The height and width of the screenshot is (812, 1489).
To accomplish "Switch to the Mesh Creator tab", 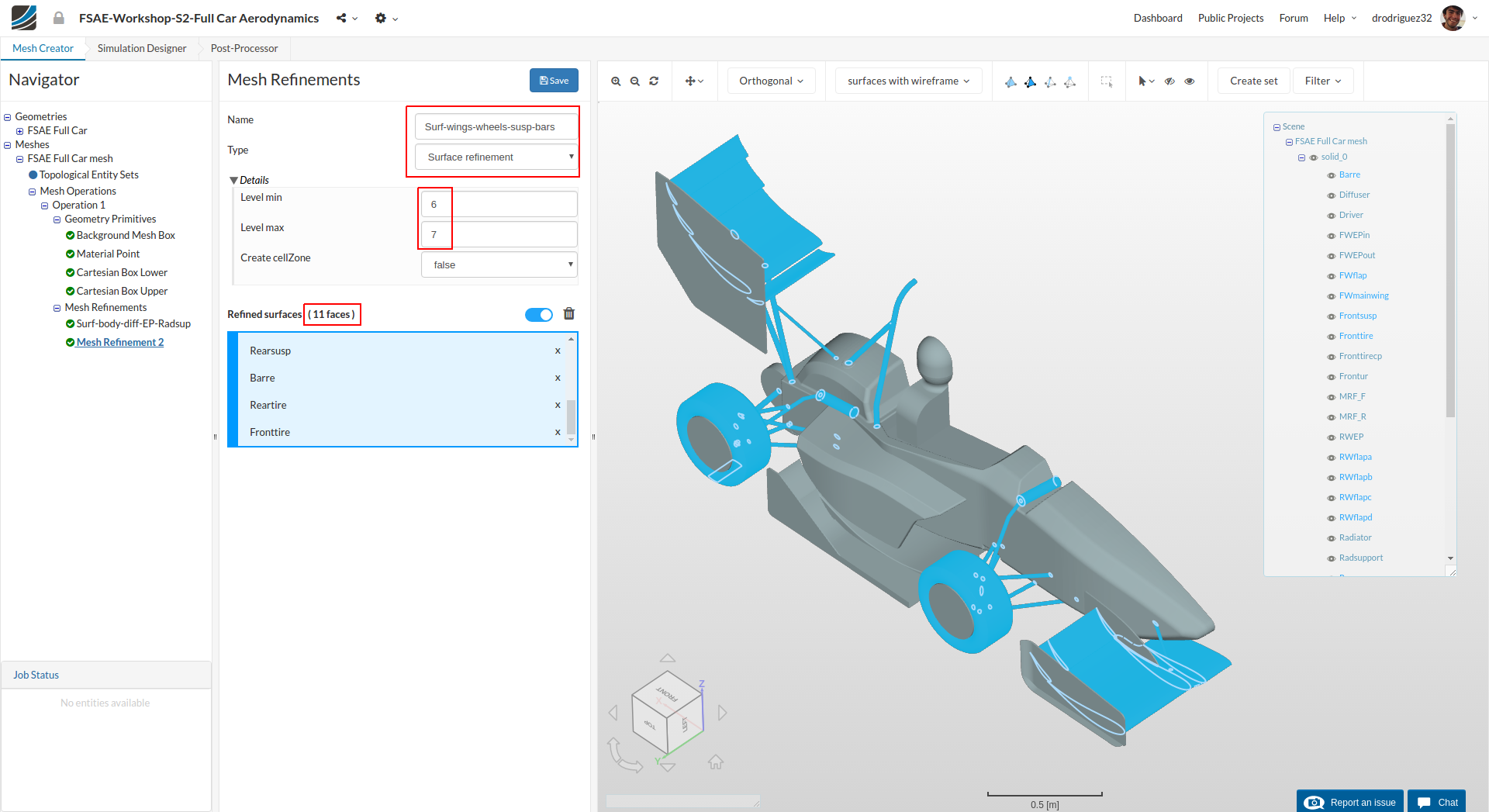I will (x=43, y=48).
